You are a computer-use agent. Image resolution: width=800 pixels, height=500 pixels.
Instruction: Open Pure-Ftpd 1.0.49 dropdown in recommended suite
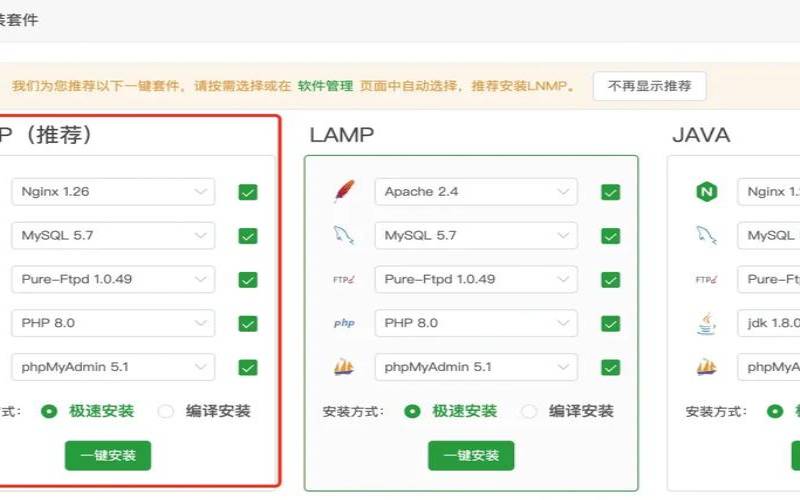click(x=113, y=280)
